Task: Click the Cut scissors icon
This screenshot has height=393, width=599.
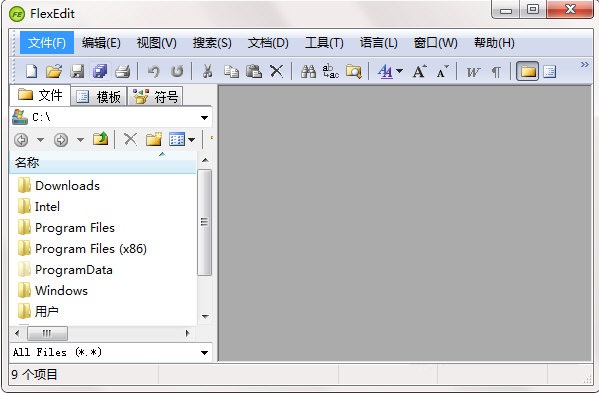Action: [207, 71]
